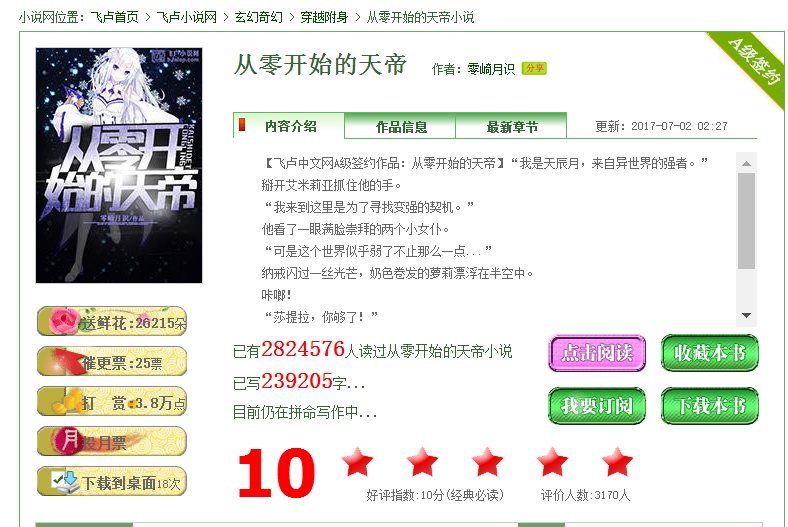Tip the author using 打赏 button

click(x=112, y=401)
